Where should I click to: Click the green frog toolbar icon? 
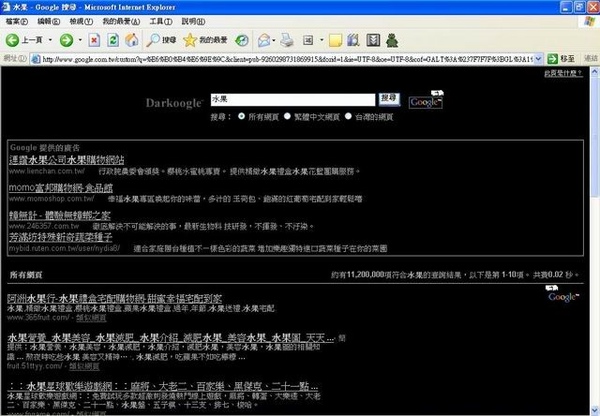[392, 40]
